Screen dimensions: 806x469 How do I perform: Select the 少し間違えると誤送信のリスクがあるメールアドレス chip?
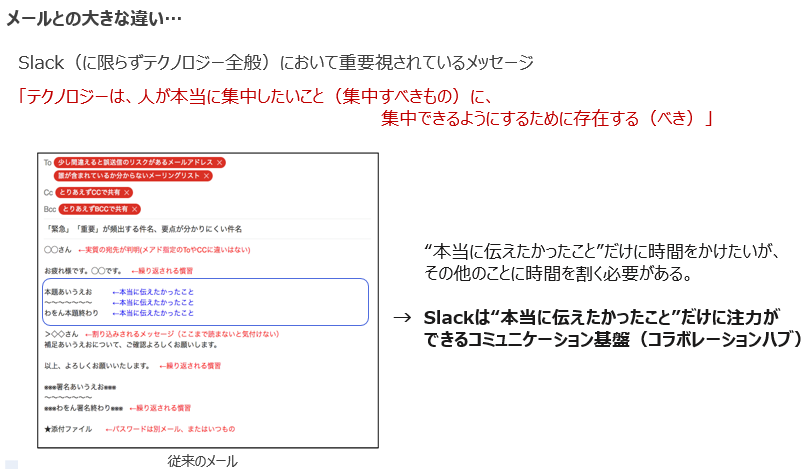[139, 163]
